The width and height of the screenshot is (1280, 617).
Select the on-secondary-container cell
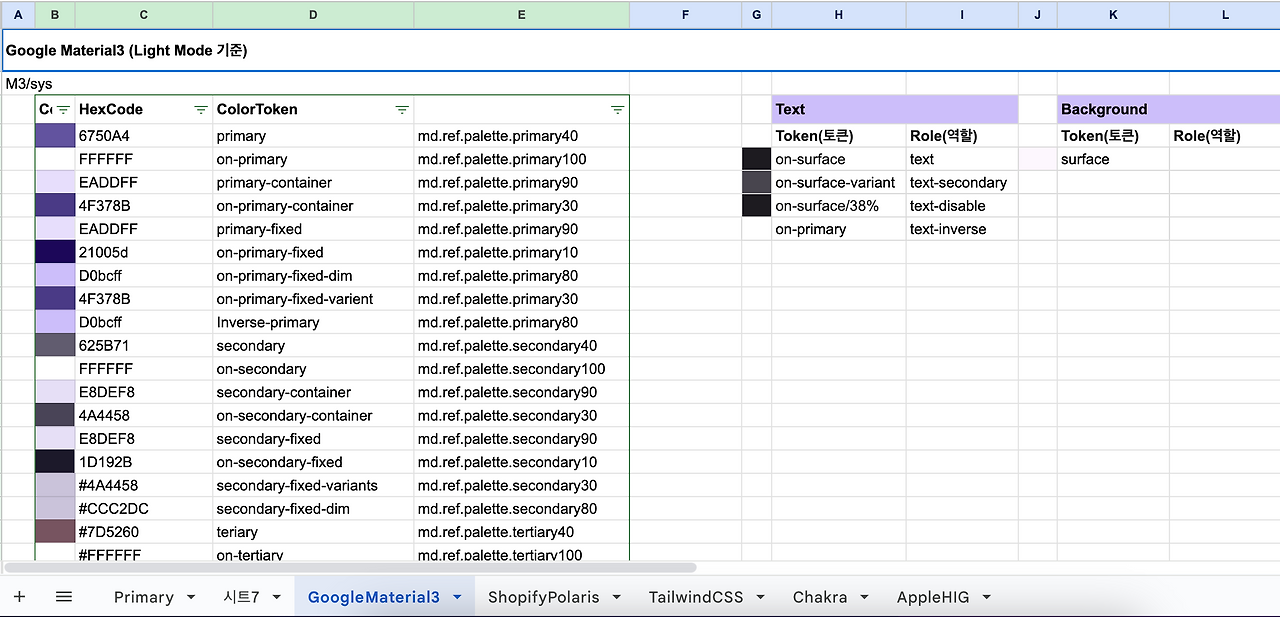pyautogui.click(x=314, y=416)
